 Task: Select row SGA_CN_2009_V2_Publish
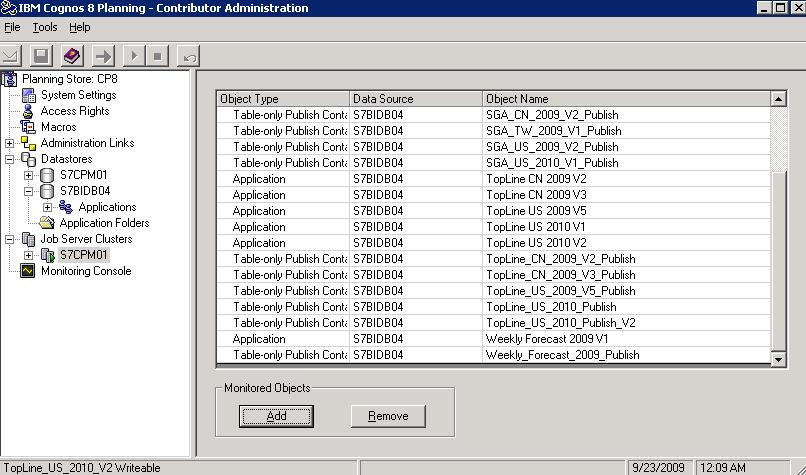tap(493, 115)
